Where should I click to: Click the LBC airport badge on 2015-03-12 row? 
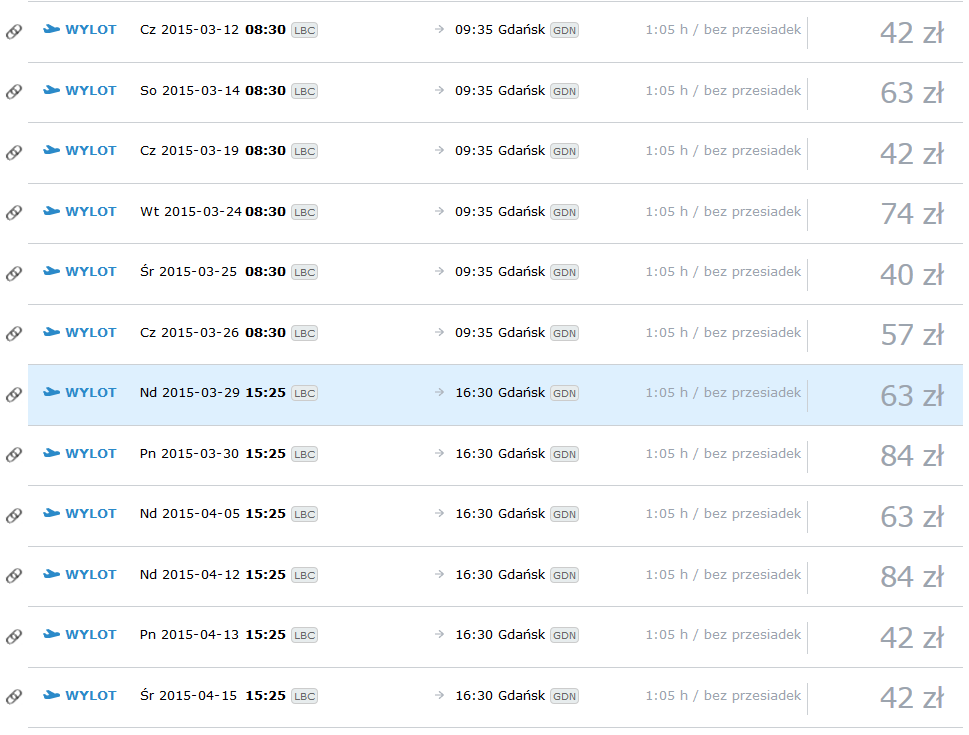coord(305,30)
